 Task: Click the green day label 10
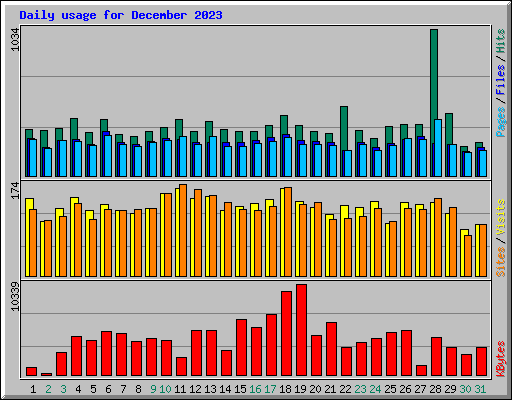tap(165, 389)
